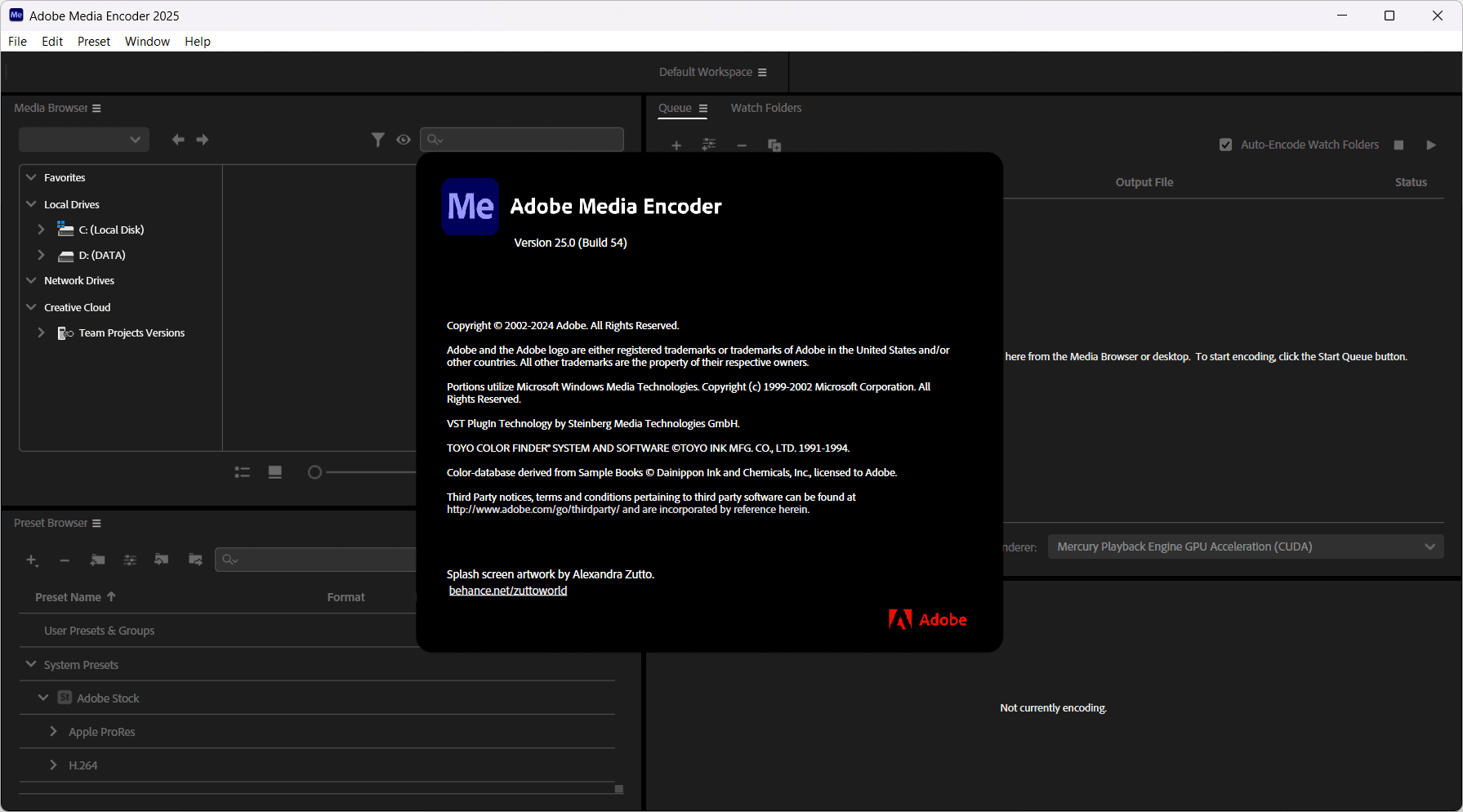This screenshot has height=812, width=1463.
Task: Select the Adobe Stock preset icon
Action: click(65, 698)
